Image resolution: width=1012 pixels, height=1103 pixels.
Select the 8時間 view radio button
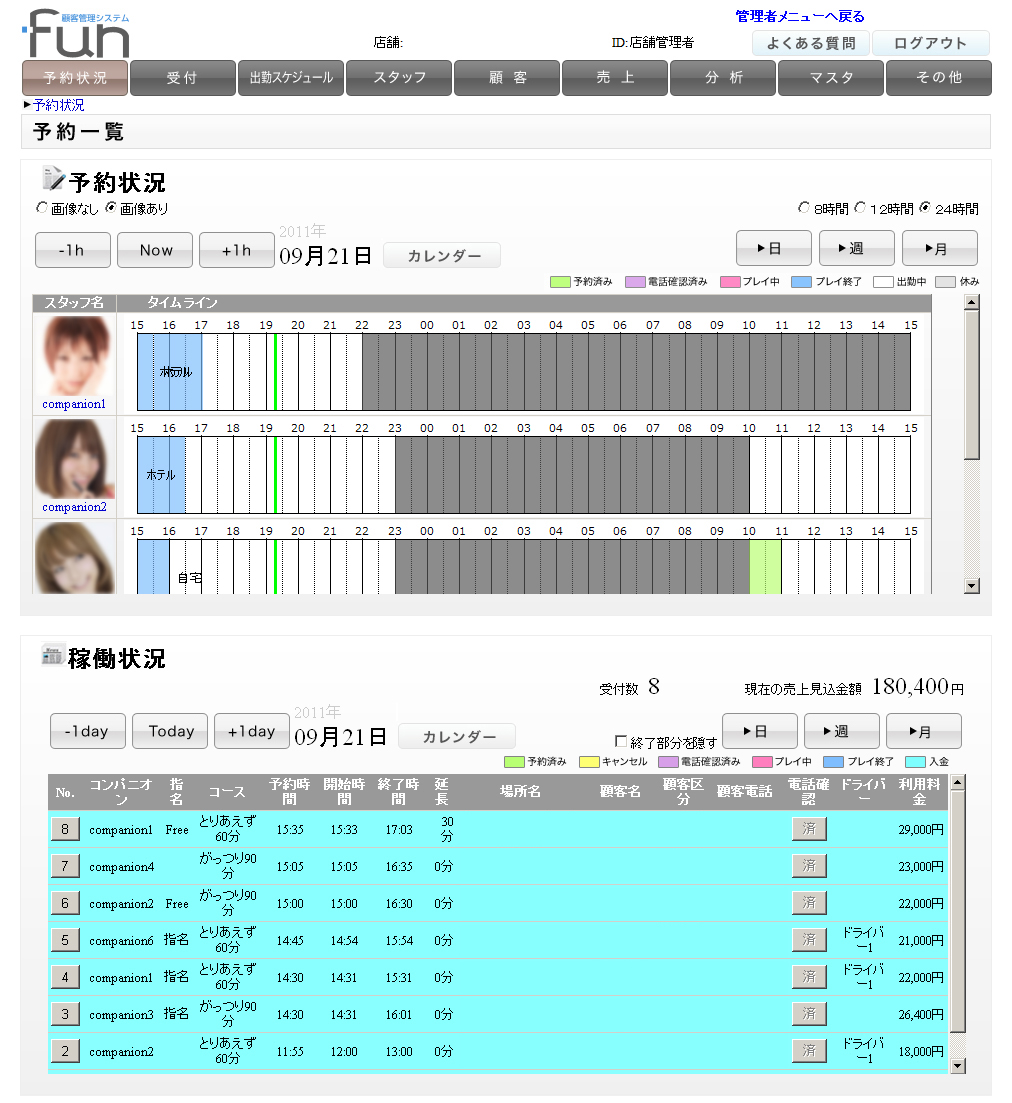point(804,209)
